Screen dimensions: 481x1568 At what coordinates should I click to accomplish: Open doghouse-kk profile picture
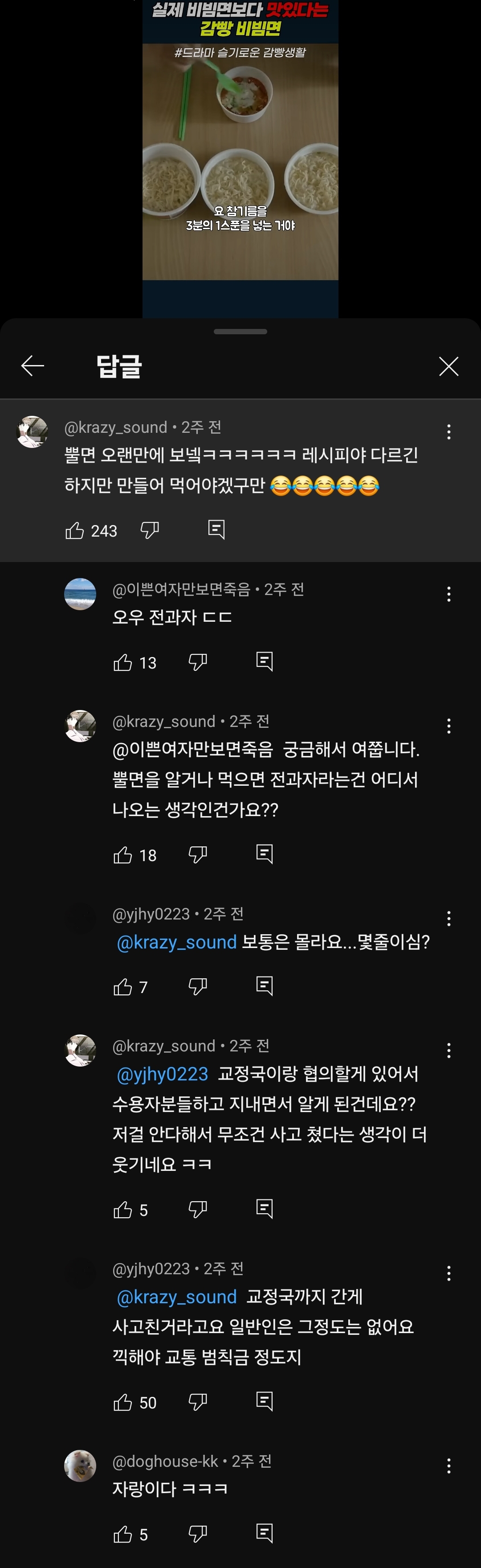(x=80, y=1466)
